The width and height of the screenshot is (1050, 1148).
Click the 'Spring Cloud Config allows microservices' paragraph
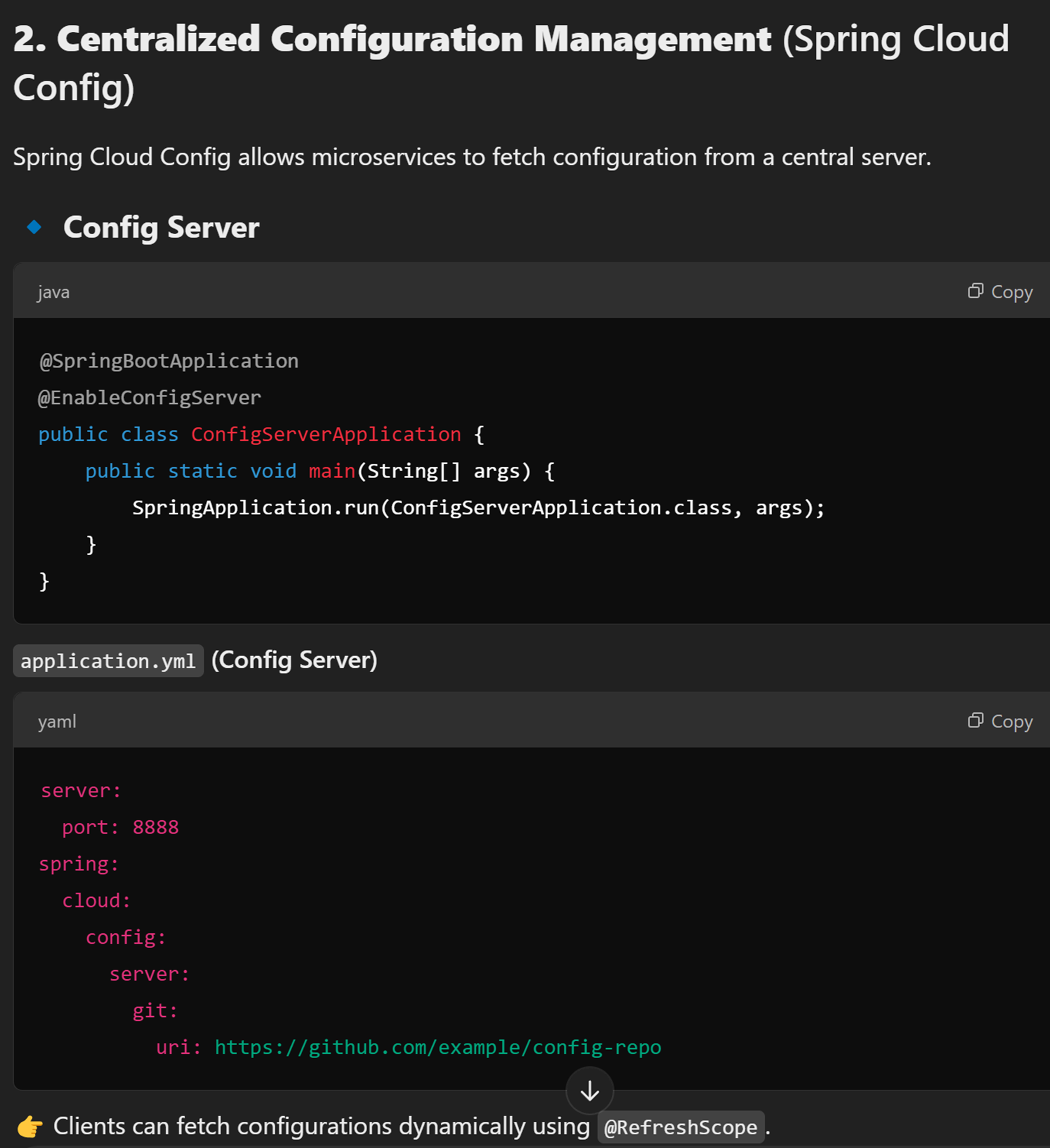click(x=471, y=157)
